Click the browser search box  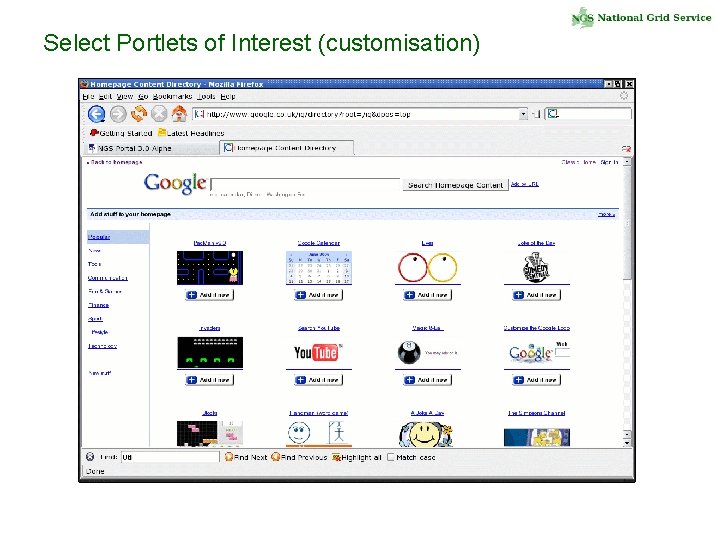(588, 114)
